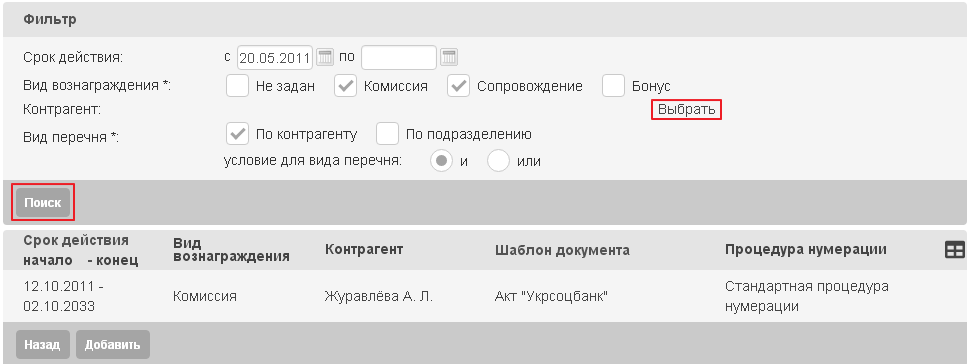Screen dimensions: 969x364
Task: Open calendar for start date field
Action: coord(324,57)
